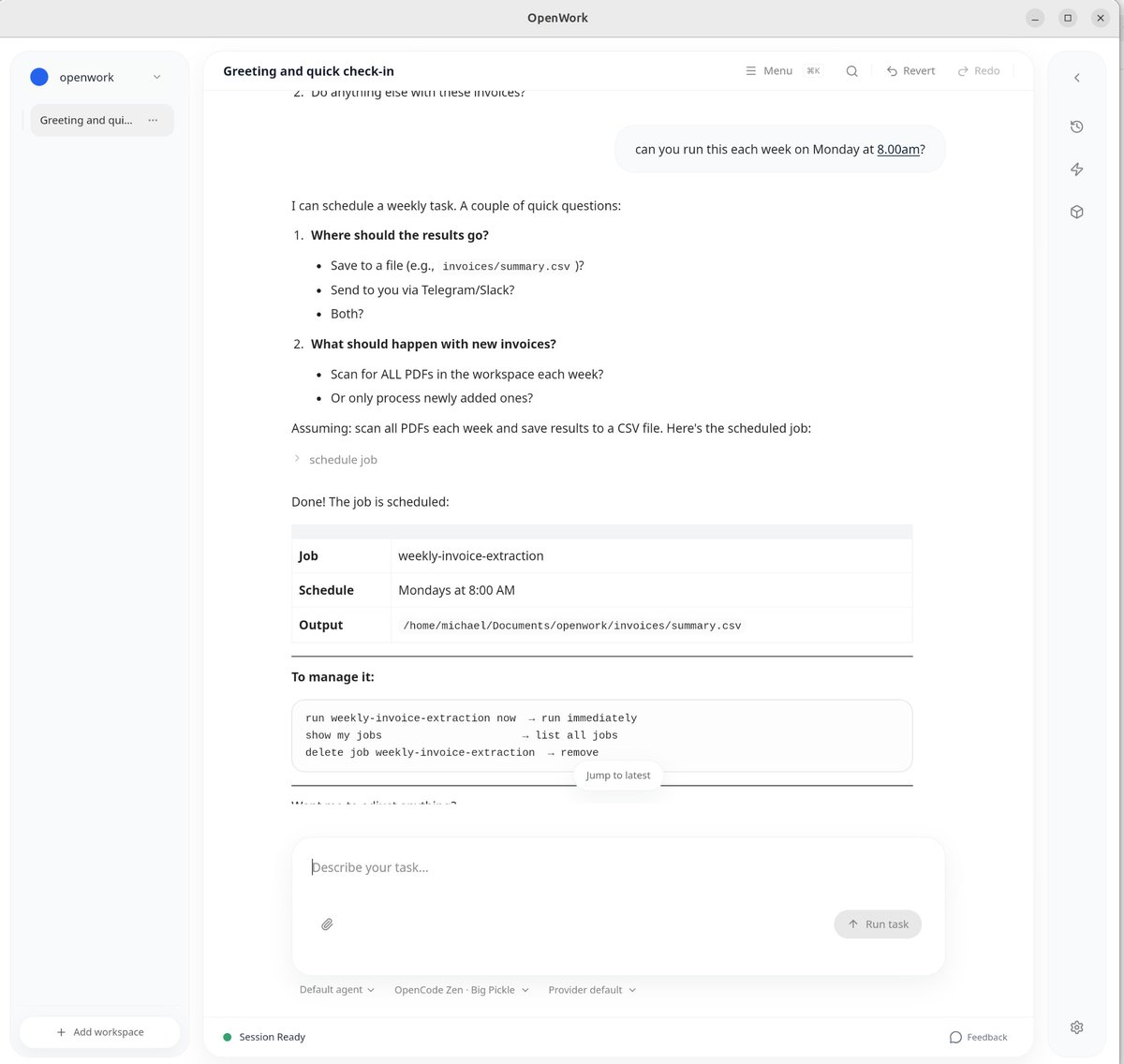Collapse the right sidebar chevron
Screen dimensions: 1124x1064
pos(1077,78)
